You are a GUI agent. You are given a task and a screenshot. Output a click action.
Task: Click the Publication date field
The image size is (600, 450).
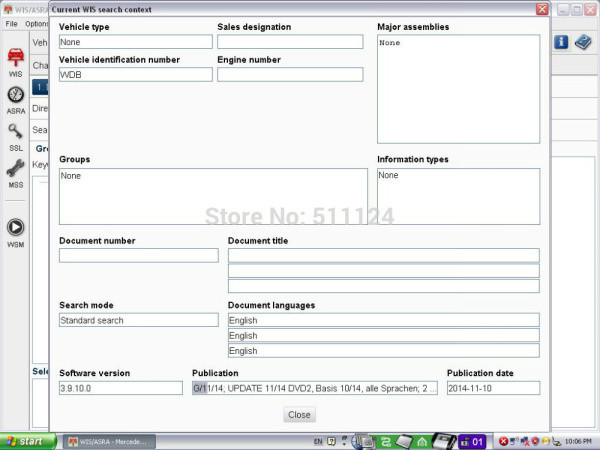(494, 388)
